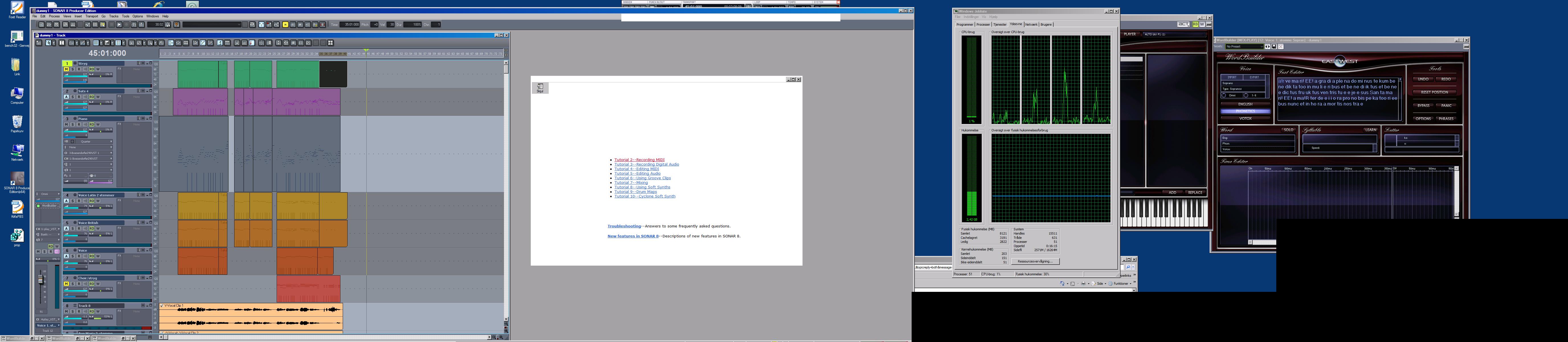Click the metronome icon beside the tempo field
Viewport: 1568px width, 342px height.
click(168, 24)
